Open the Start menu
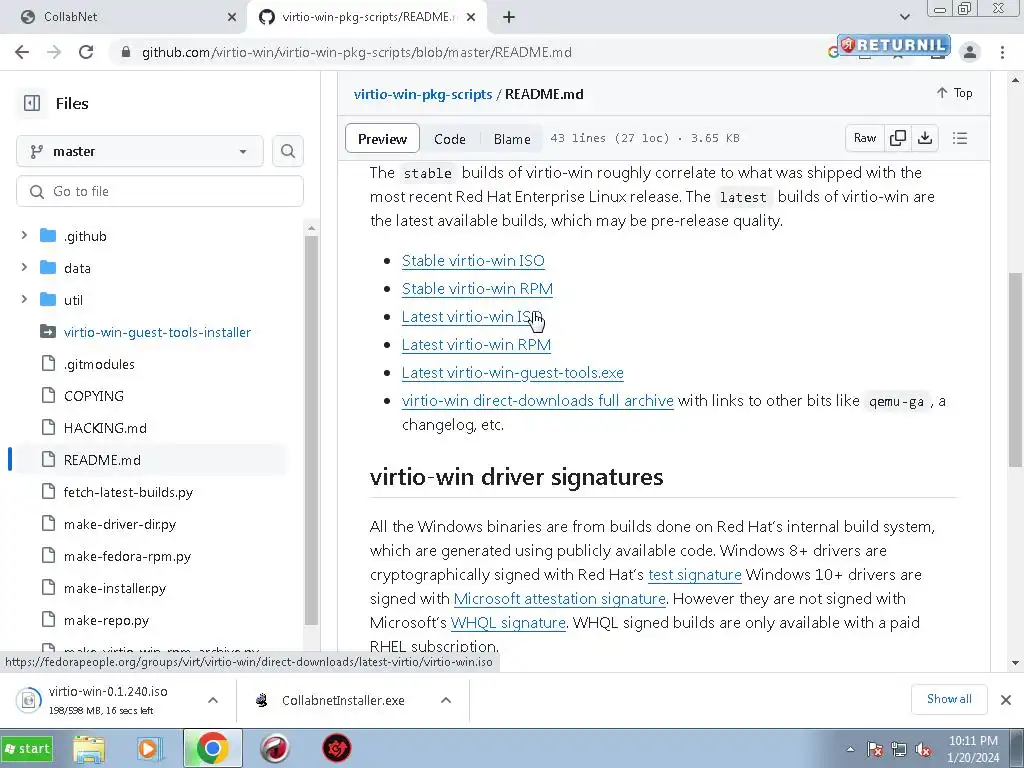 [27, 748]
